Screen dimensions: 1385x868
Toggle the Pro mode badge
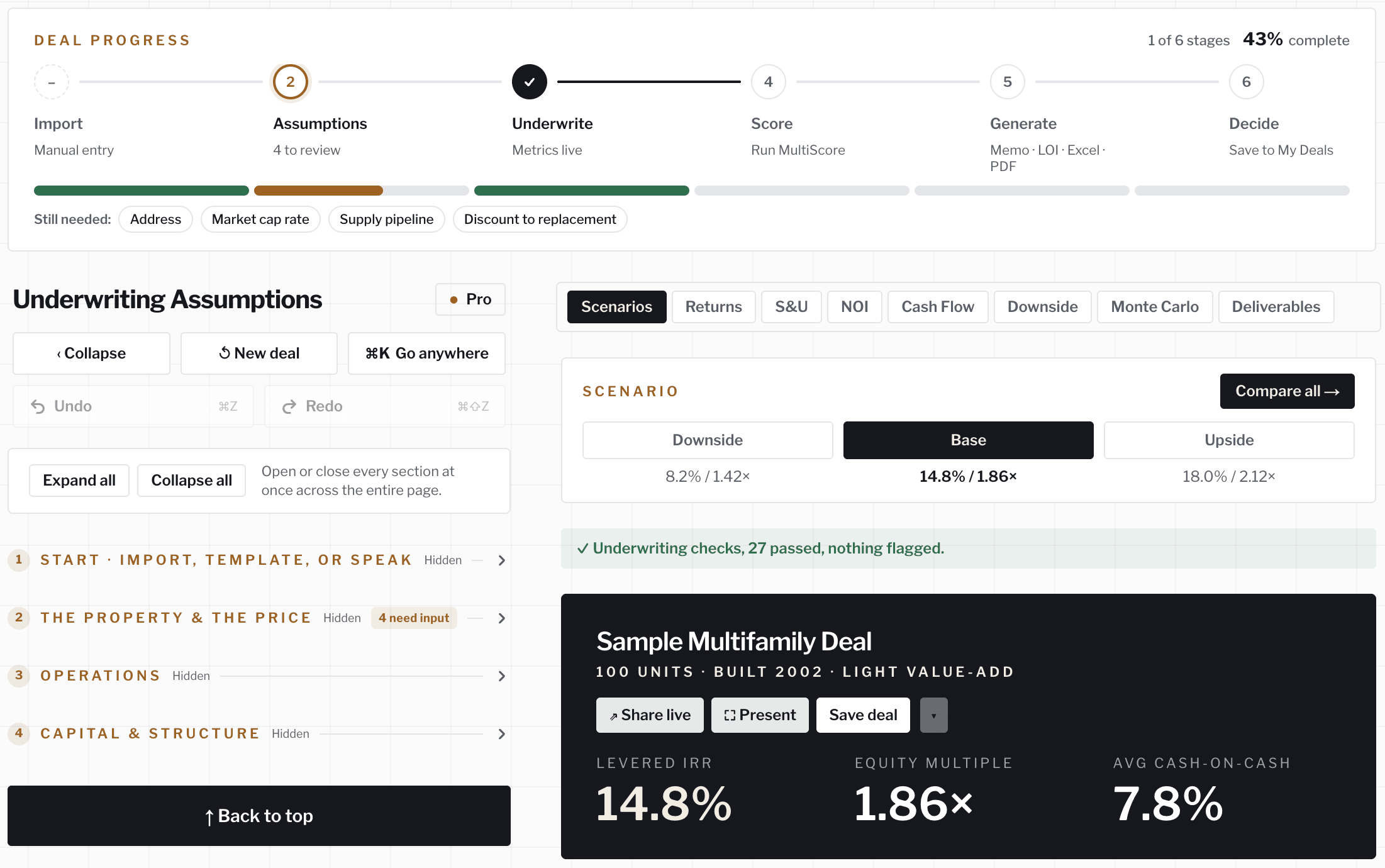470,299
